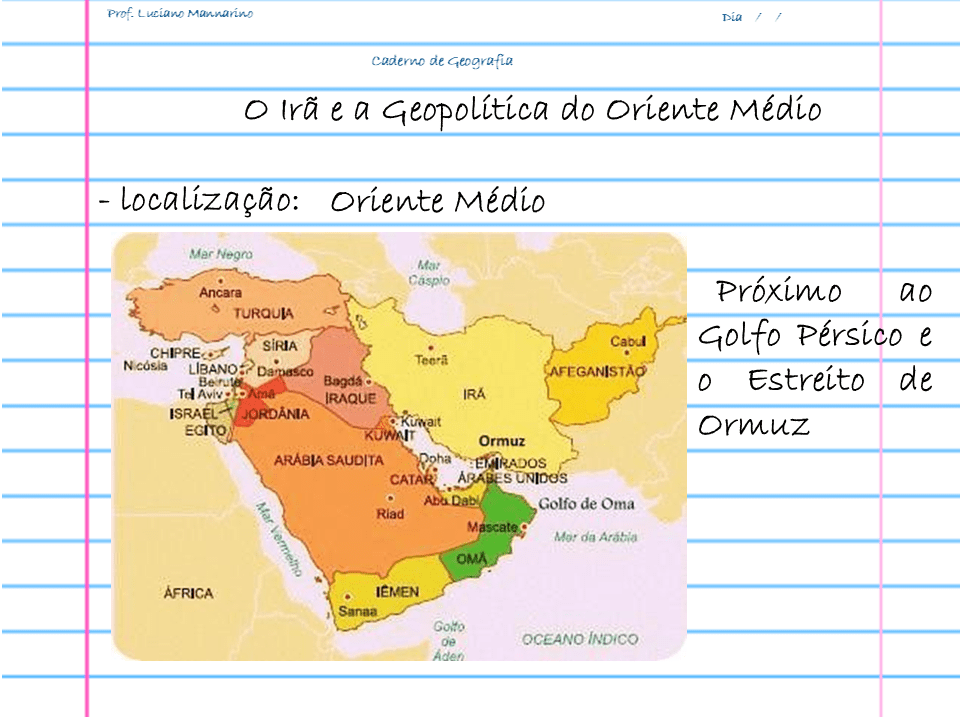Click the 'Prof. Luciano Mannarino' author text
The image size is (960, 720).
180,14
